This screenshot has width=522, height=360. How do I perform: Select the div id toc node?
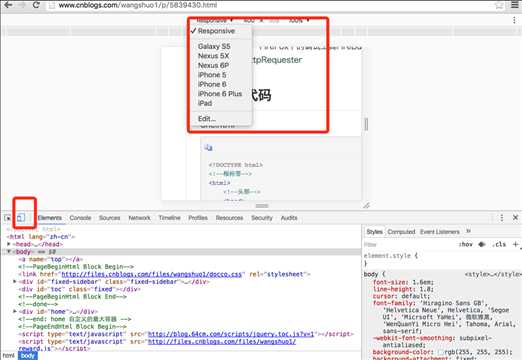(79, 289)
